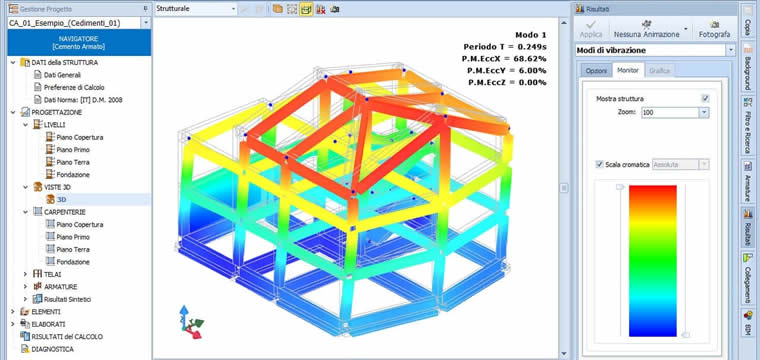Open Filtro e Ricerca side panel
The image size is (760, 360).
point(747,126)
